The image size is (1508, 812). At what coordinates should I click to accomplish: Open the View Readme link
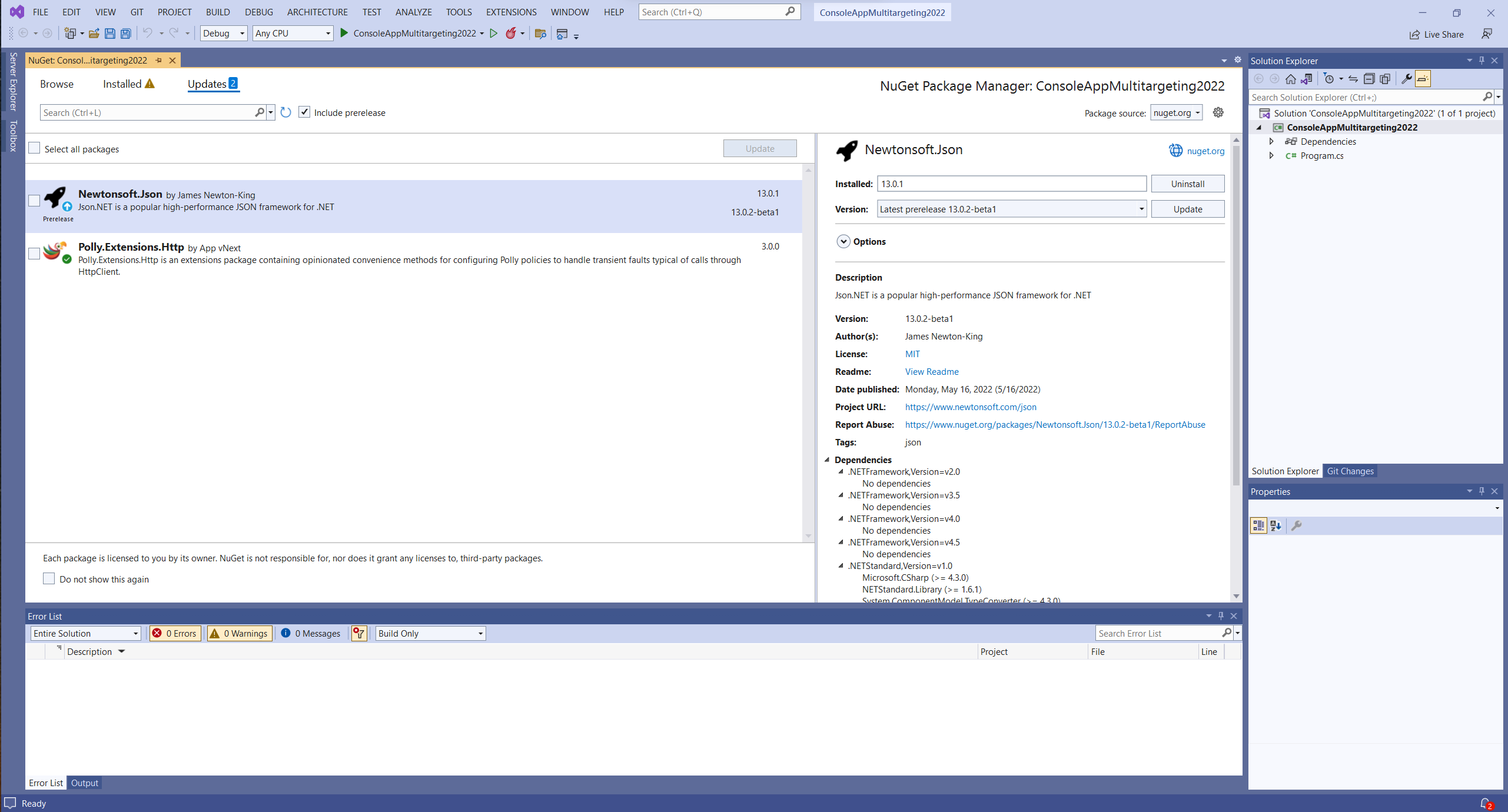click(x=932, y=371)
